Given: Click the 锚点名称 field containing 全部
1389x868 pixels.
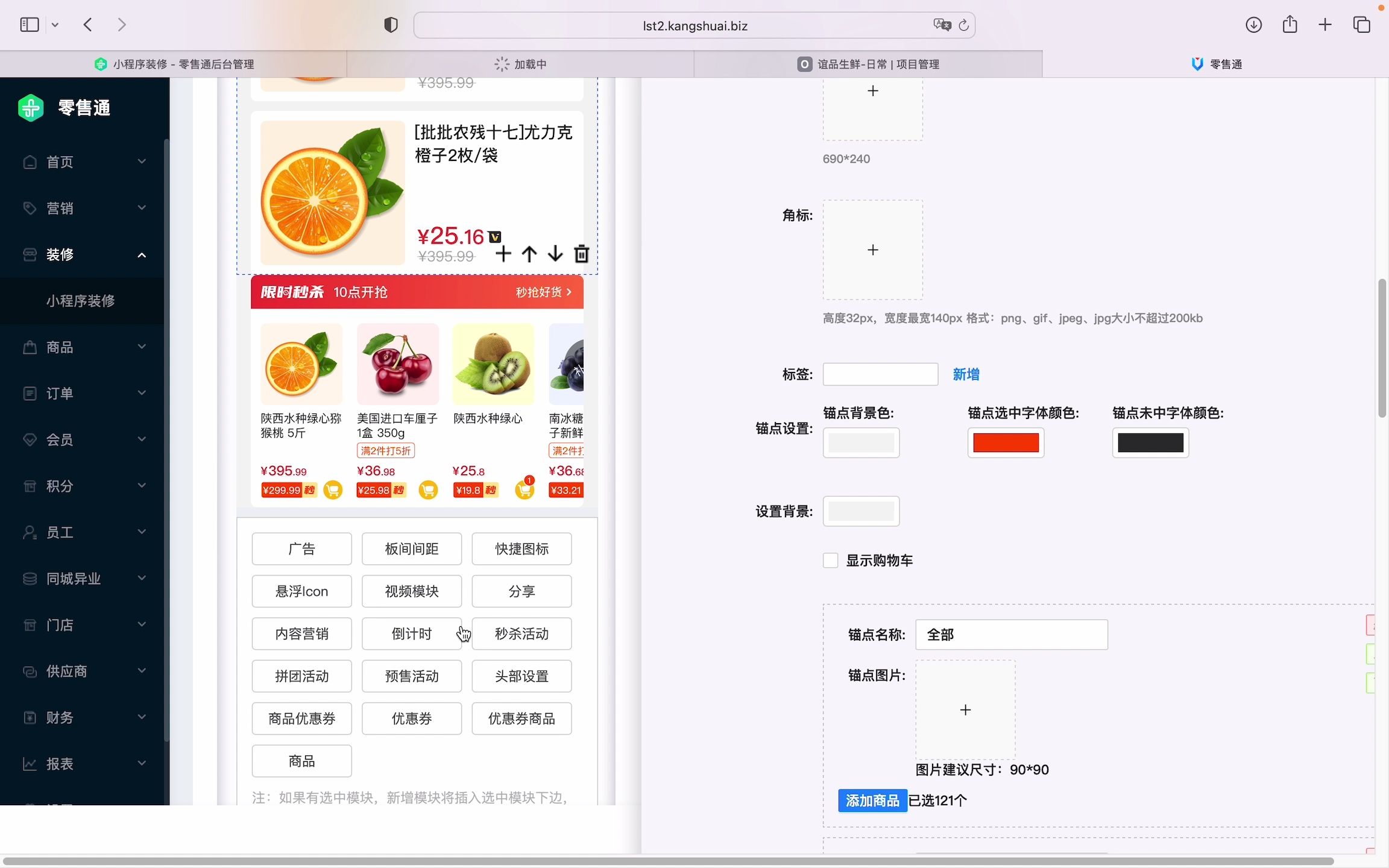Looking at the screenshot, I should pos(1011,635).
